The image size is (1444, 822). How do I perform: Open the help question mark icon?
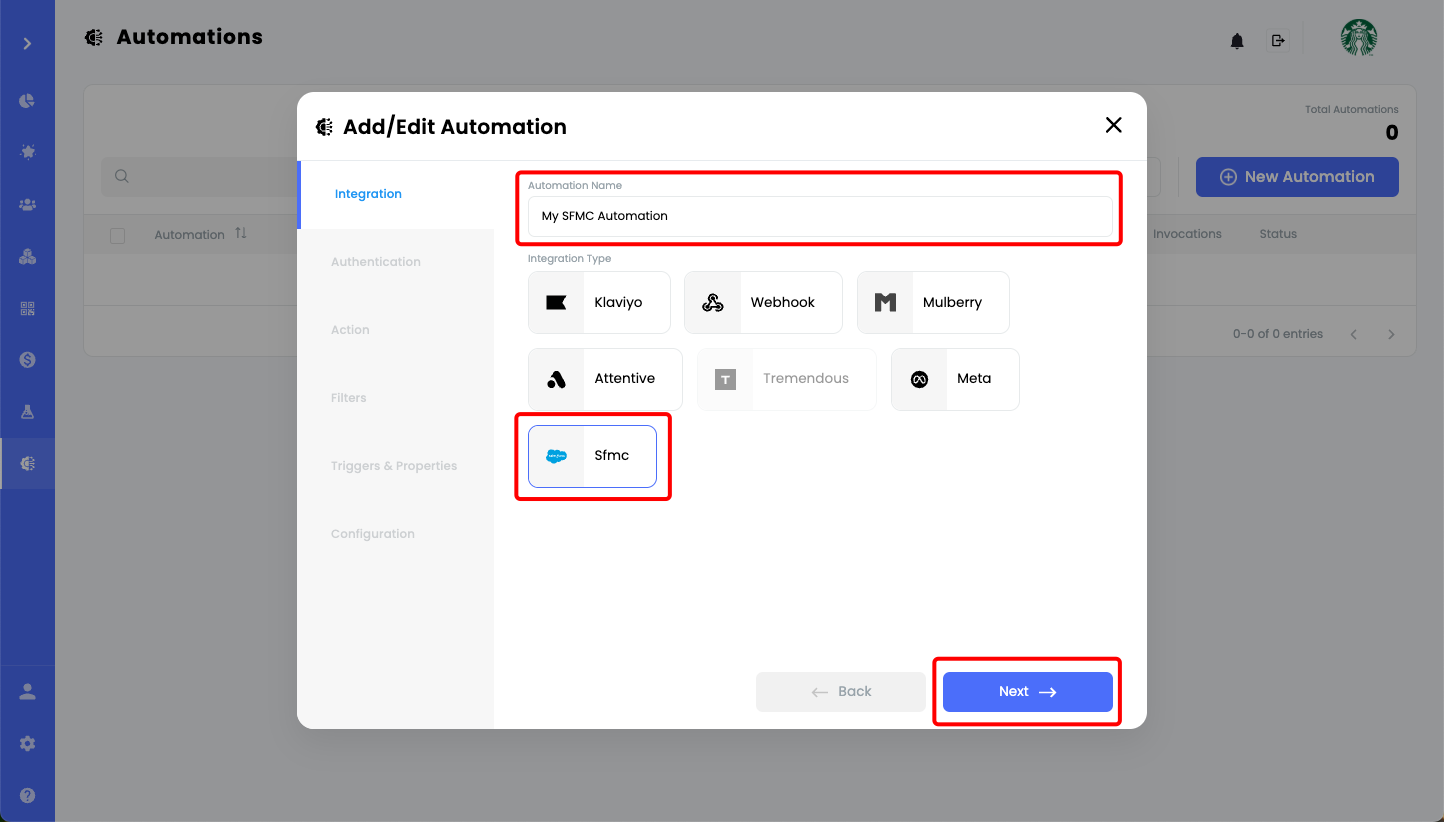(x=27, y=796)
